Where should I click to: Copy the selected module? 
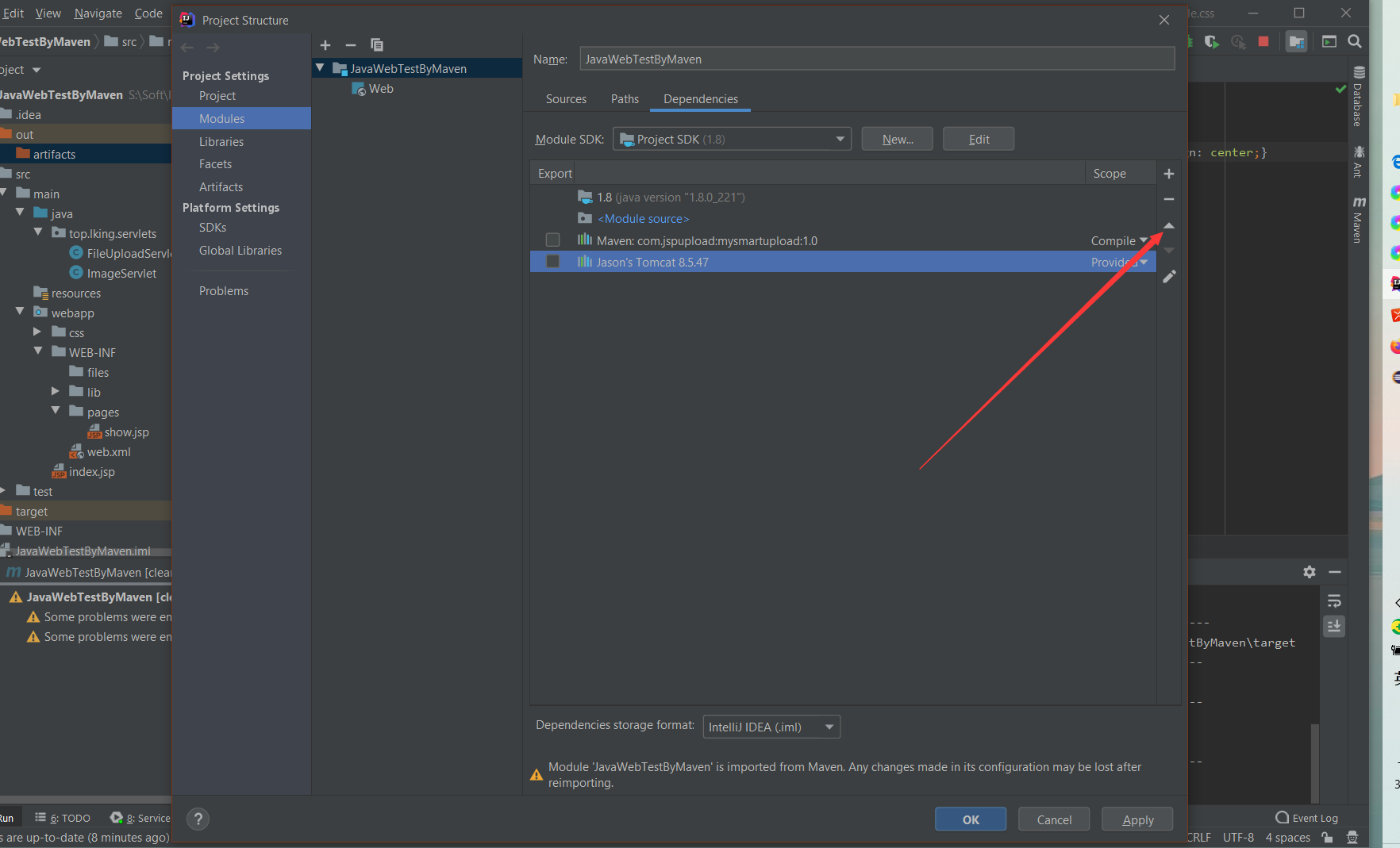[x=377, y=45]
